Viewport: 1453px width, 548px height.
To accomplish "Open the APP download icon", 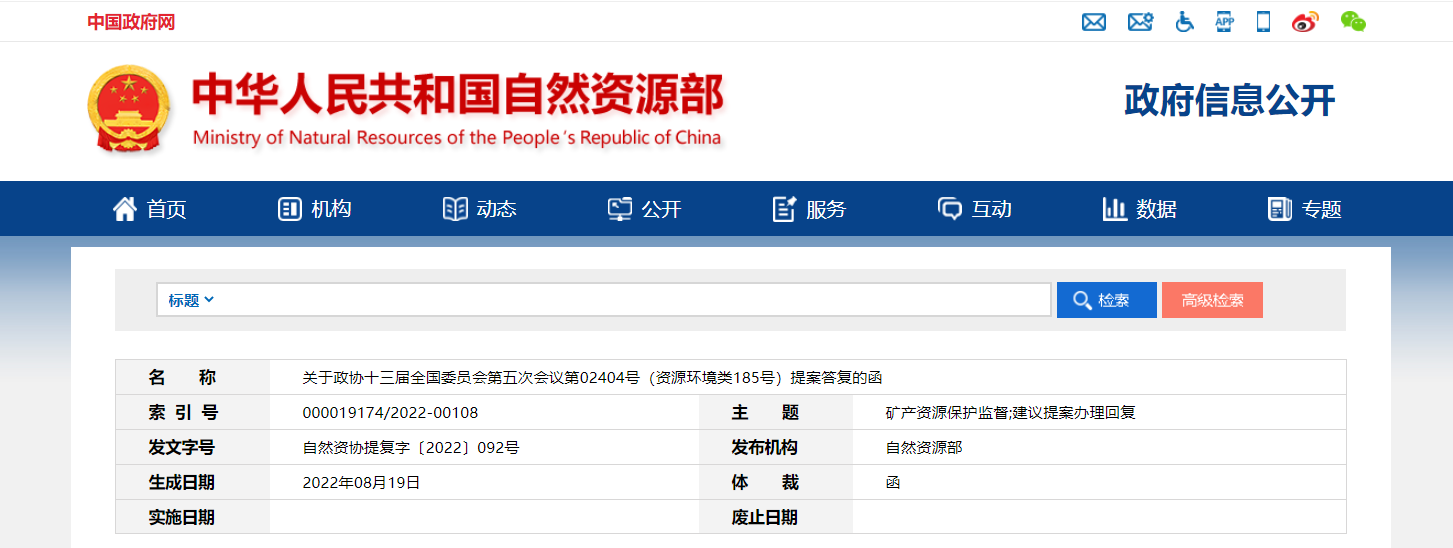I will pyautogui.click(x=1225, y=22).
